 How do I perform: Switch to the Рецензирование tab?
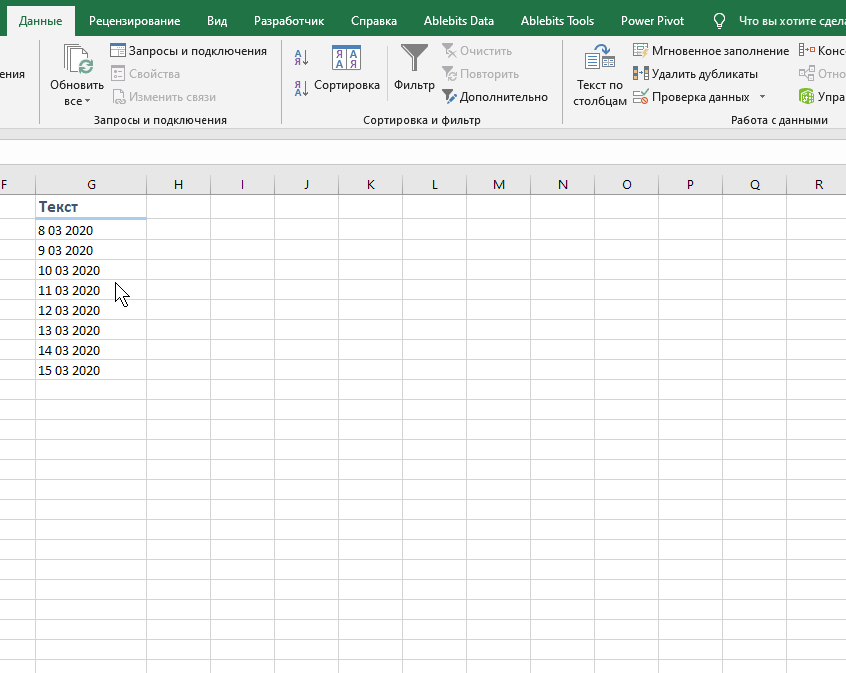point(134,21)
